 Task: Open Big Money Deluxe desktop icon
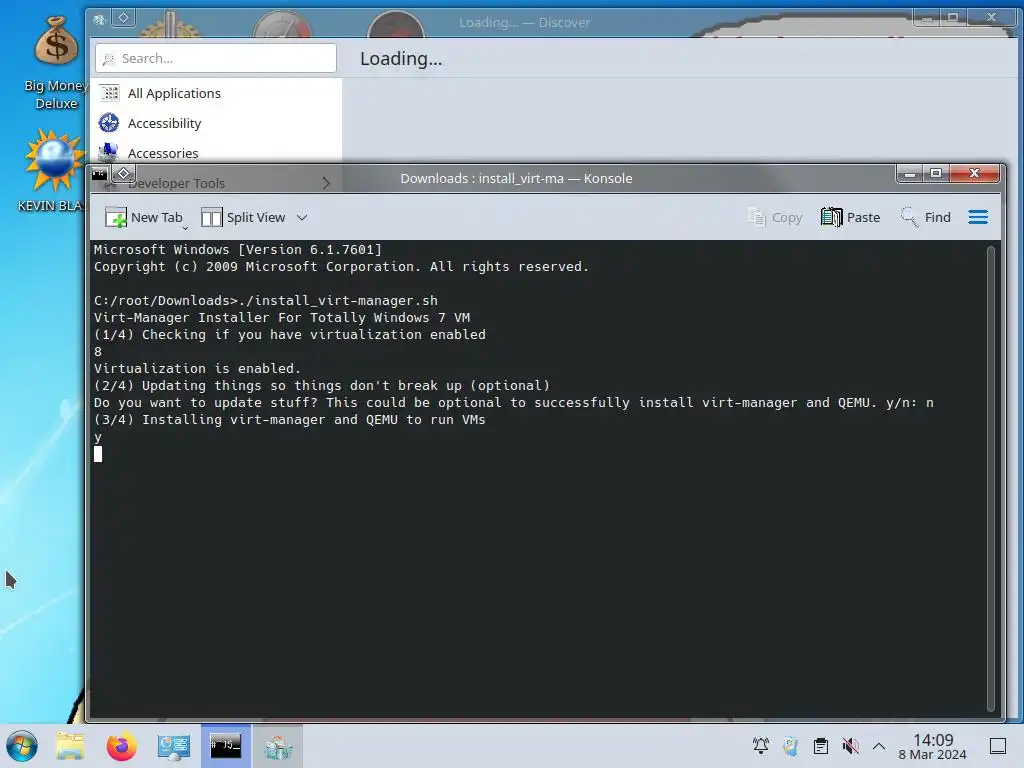56,62
